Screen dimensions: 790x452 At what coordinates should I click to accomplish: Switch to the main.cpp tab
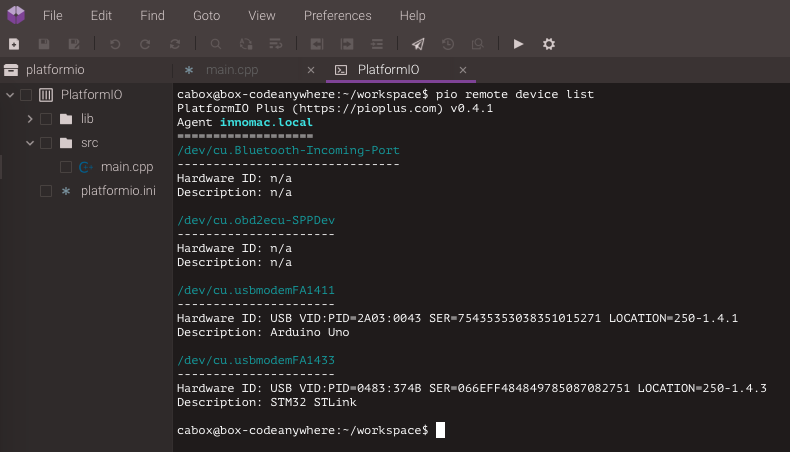coord(232,70)
